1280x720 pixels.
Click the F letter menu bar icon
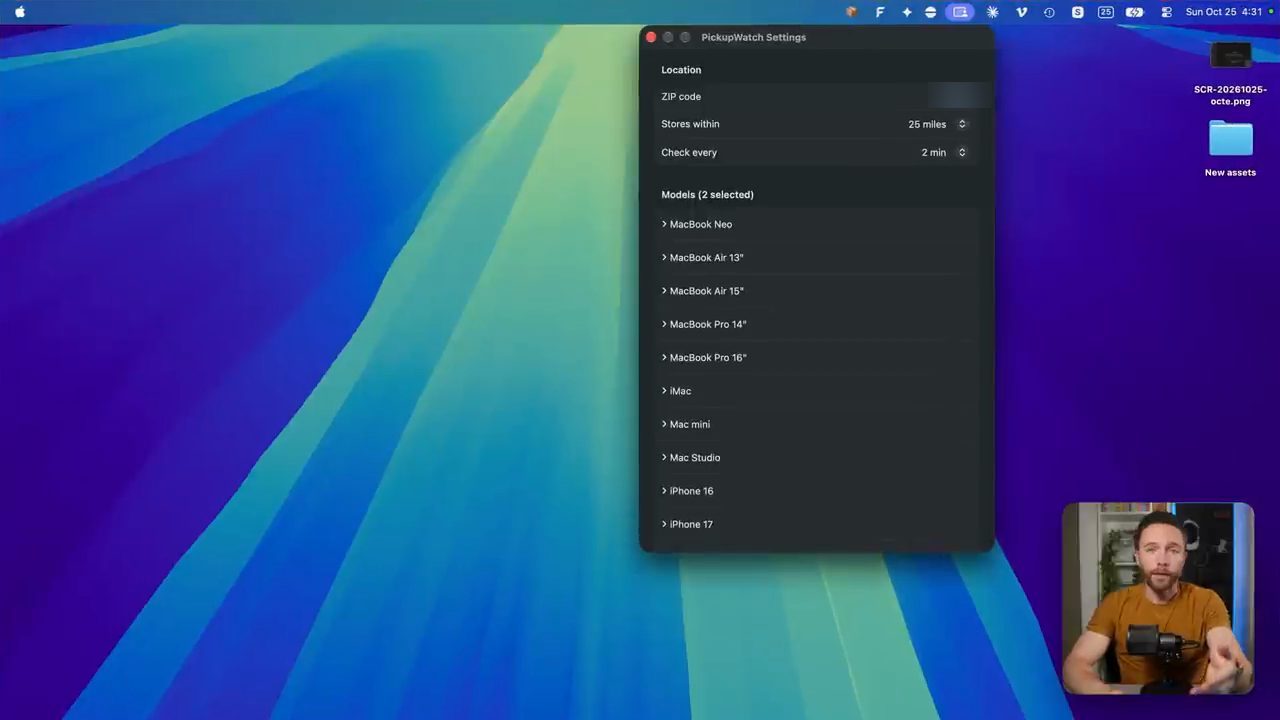click(880, 12)
